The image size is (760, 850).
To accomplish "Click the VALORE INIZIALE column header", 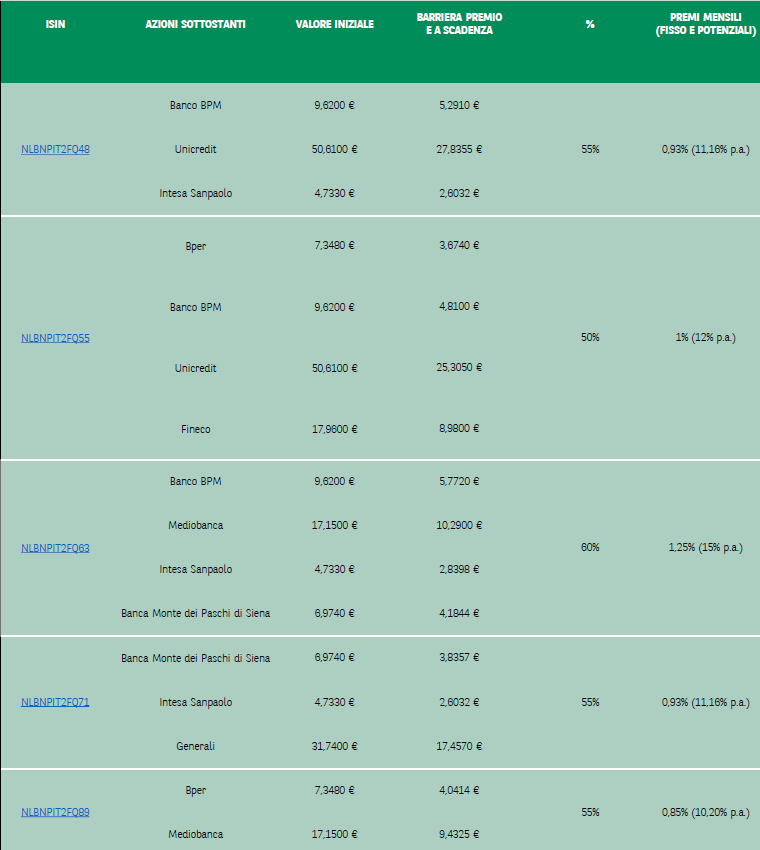I will pos(334,24).
